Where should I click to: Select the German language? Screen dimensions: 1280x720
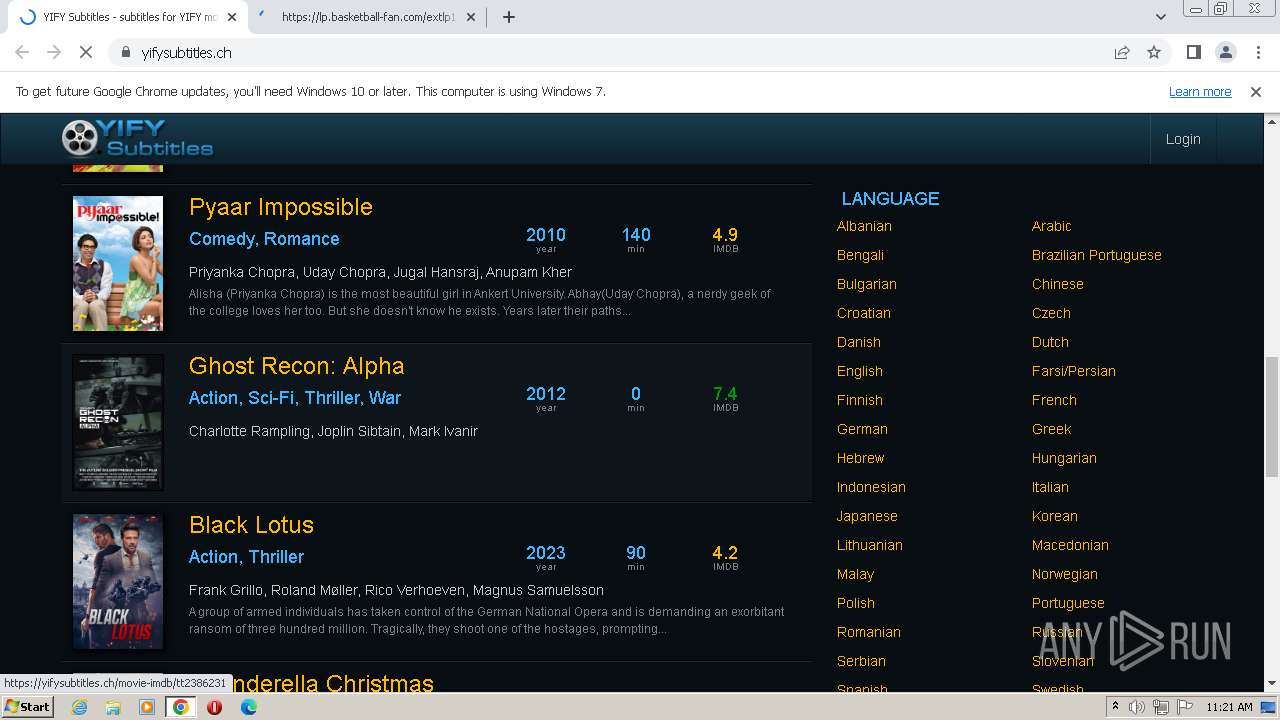point(862,429)
